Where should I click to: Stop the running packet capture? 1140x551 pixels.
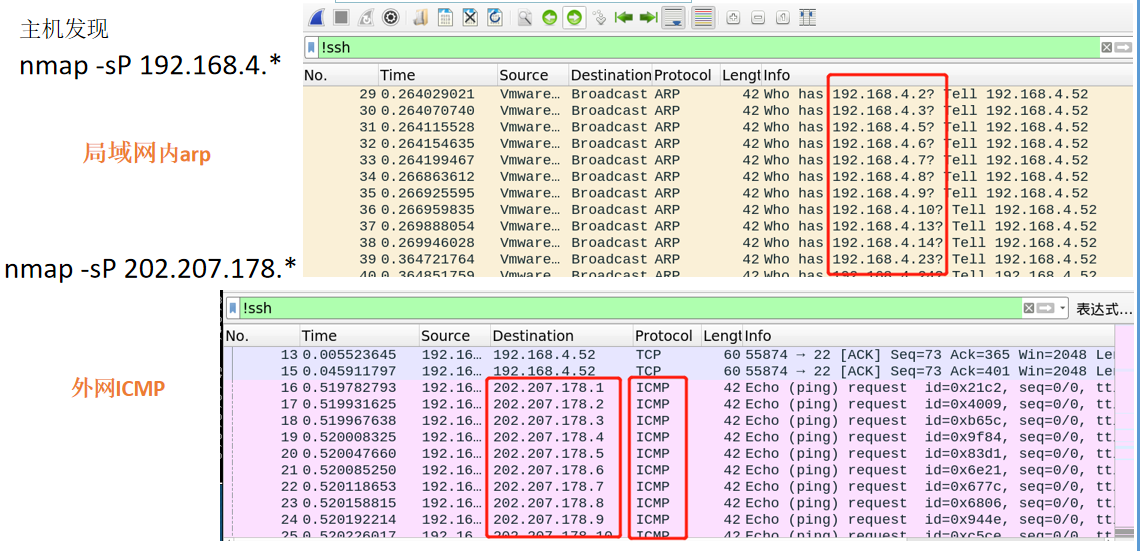(x=341, y=17)
